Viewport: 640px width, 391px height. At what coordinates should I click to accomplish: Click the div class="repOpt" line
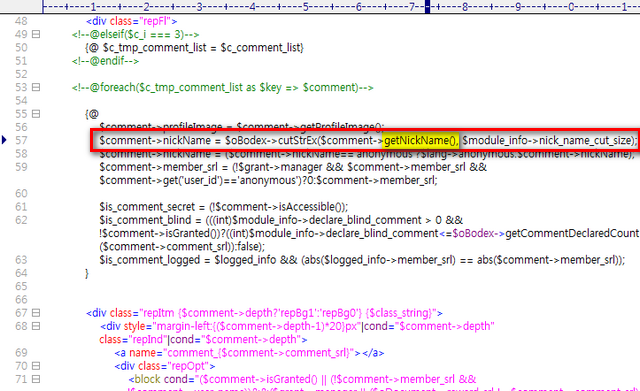click(x=165, y=366)
